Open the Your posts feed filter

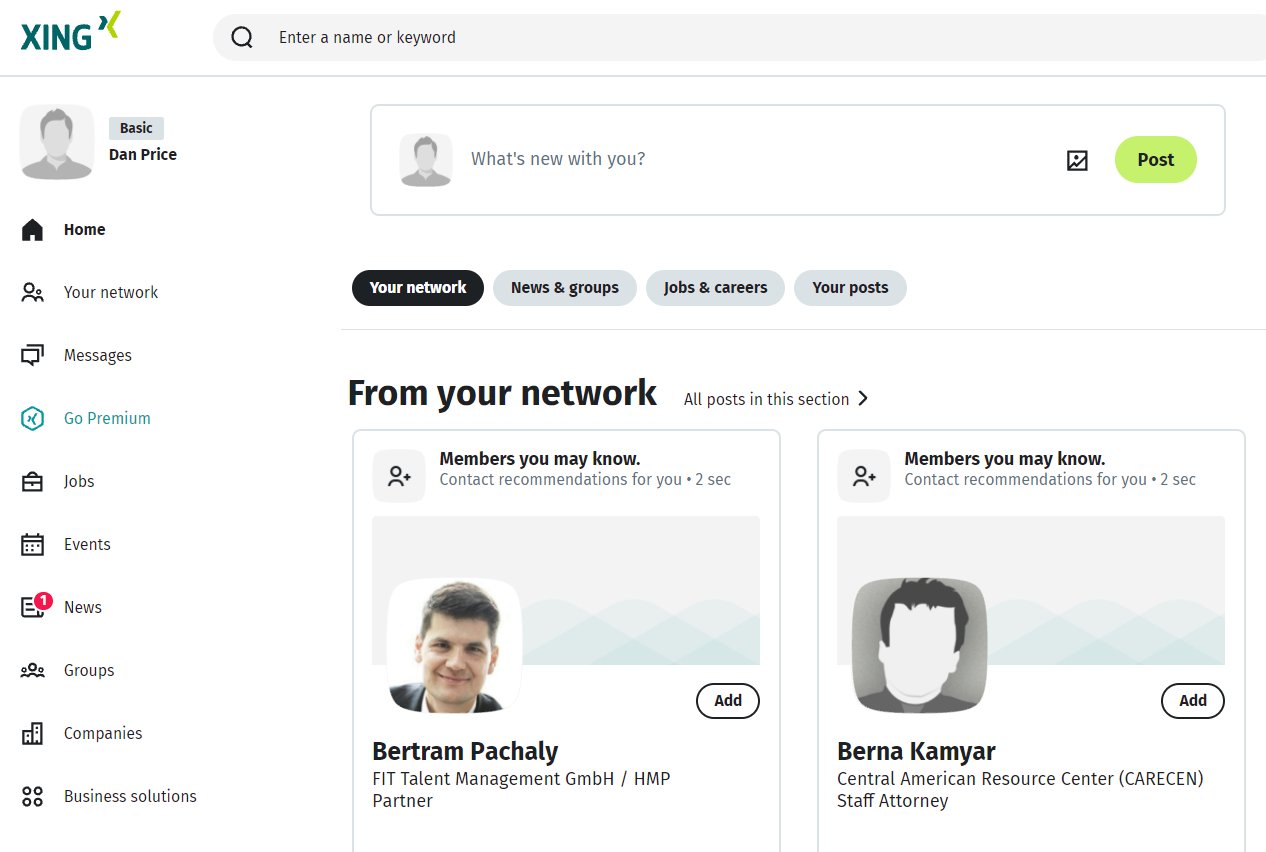coord(850,287)
